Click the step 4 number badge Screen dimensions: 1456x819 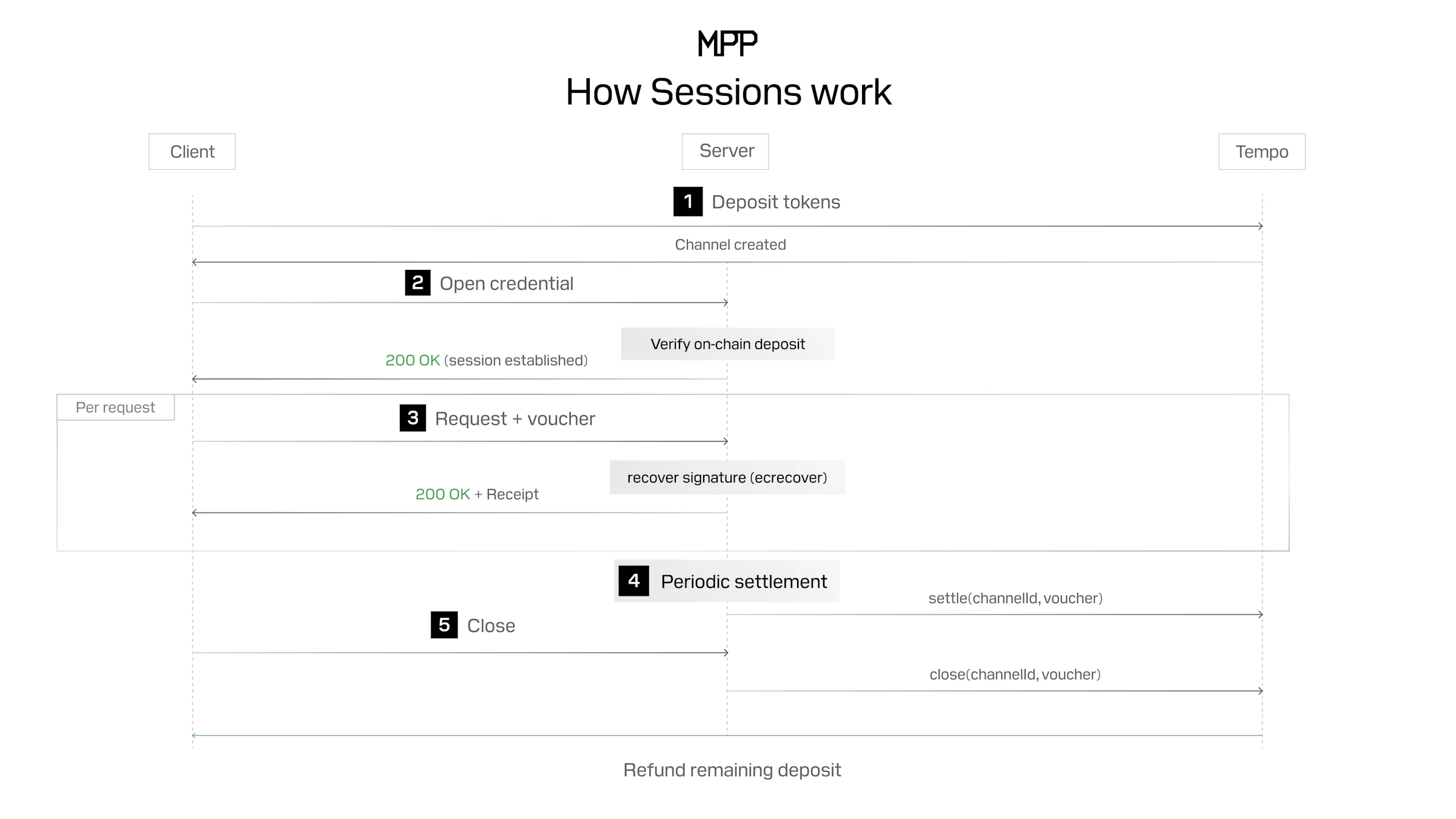click(x=633, y=581)
